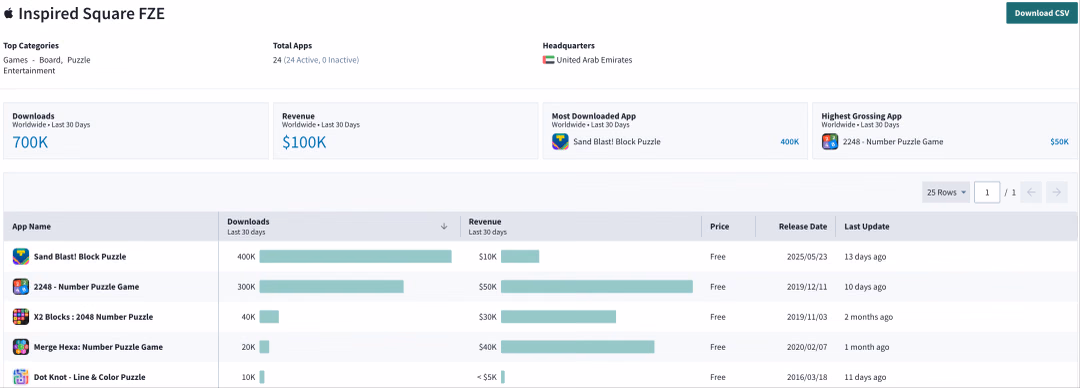Open 2248 - Number Puzzle Game row icon
The height and width of the screenshot is (388, 1080).
21,287
